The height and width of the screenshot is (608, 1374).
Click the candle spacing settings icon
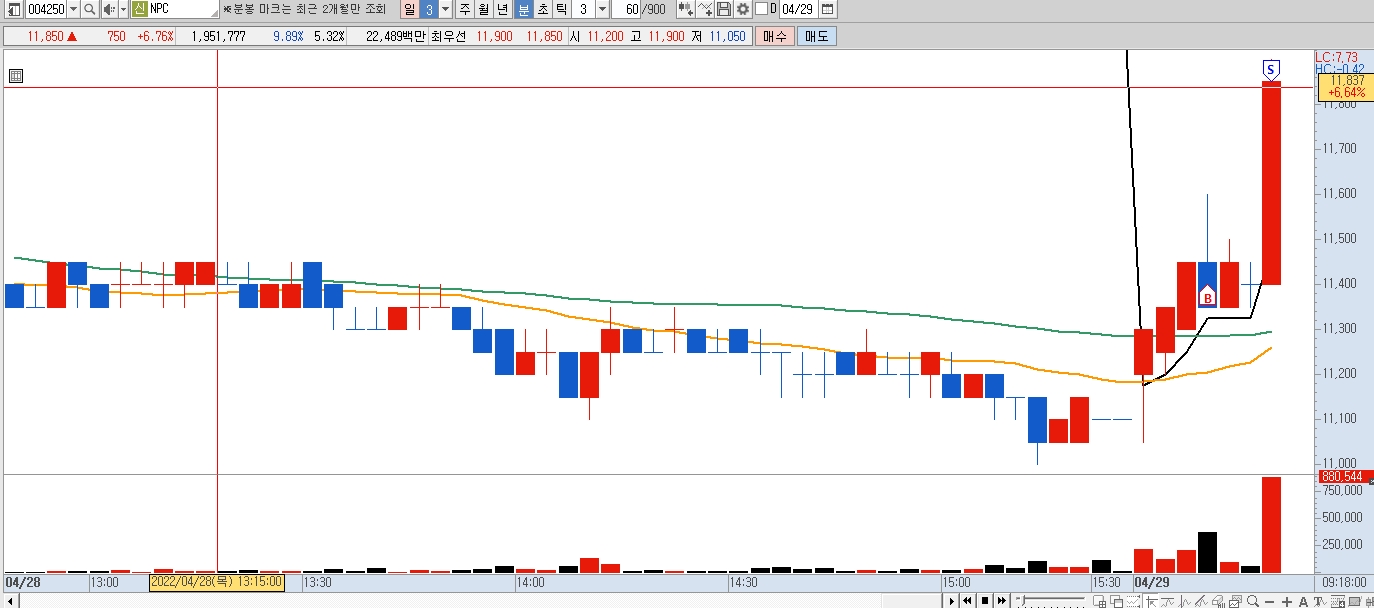685,9
